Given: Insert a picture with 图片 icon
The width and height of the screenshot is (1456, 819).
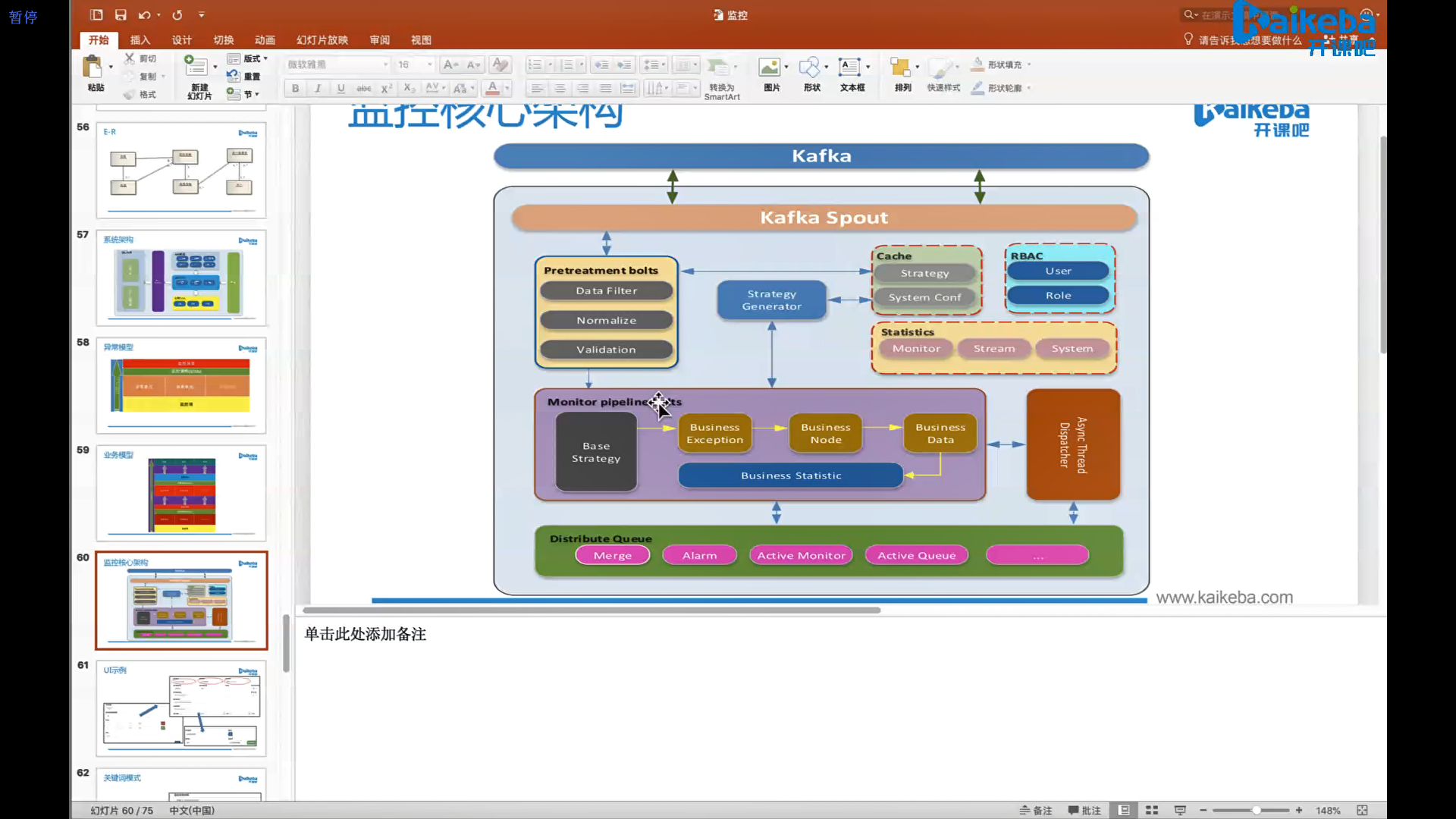Looking at the screenshot, I should coord(770,67).
